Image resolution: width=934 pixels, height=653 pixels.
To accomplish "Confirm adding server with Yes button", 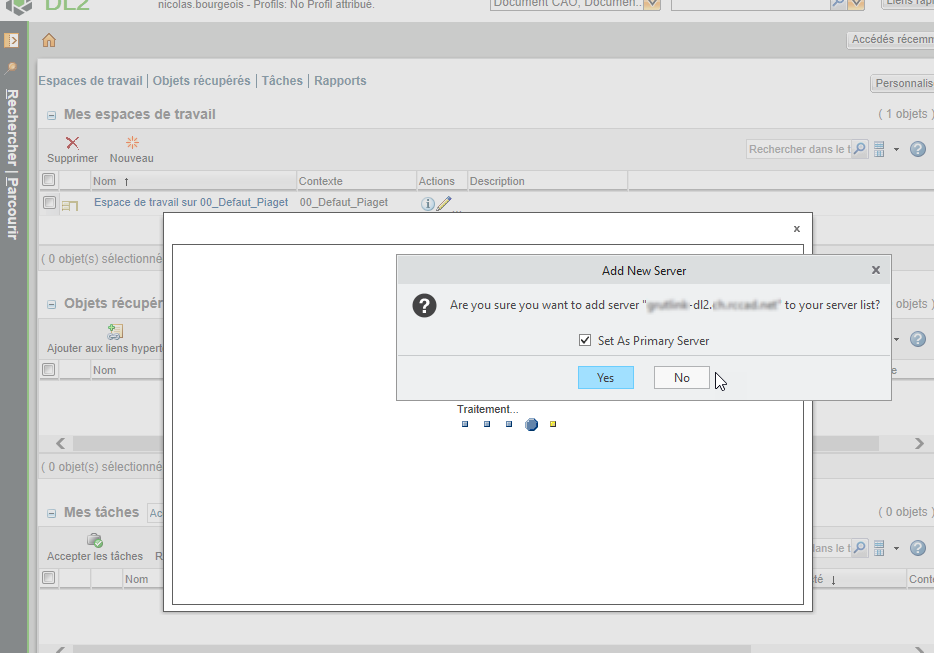I will point(605,377).
